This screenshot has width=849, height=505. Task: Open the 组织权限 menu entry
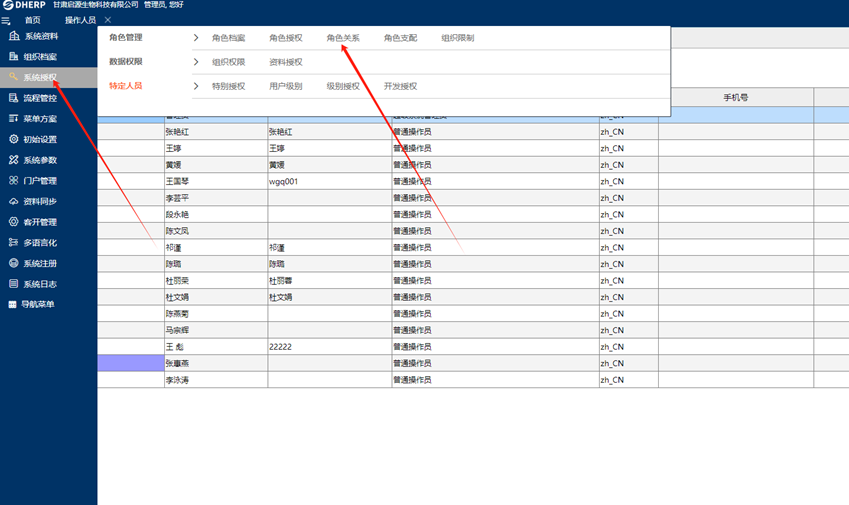228,62
